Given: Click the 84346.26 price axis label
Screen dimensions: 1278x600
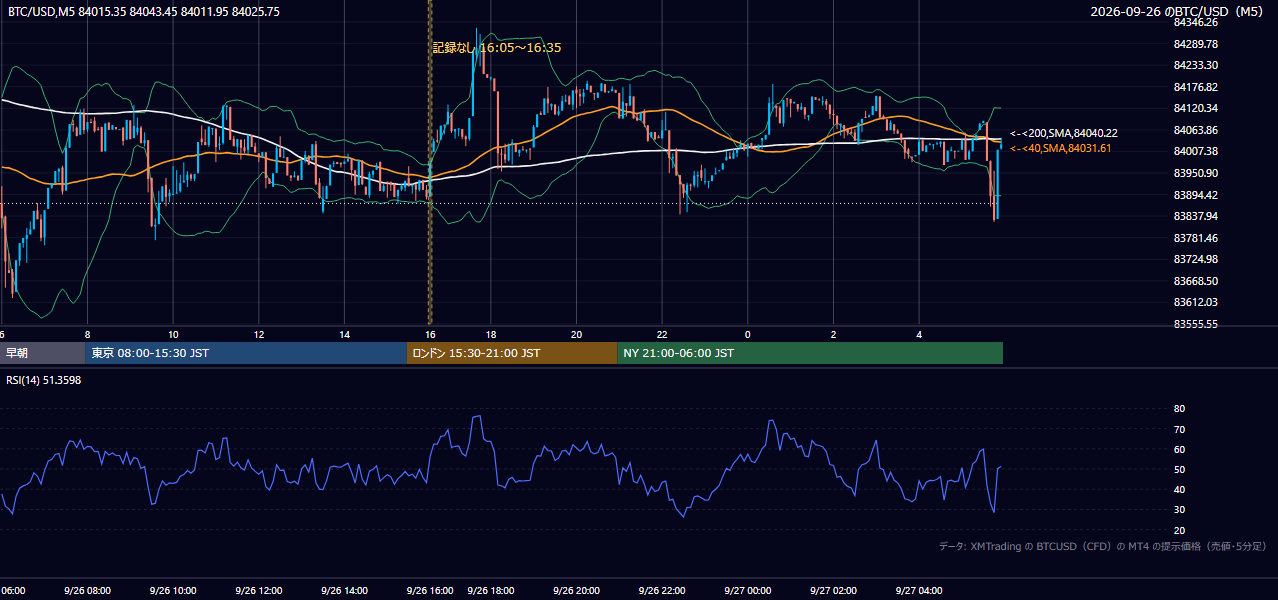Looking at the screenshot, I should 1196,22.
